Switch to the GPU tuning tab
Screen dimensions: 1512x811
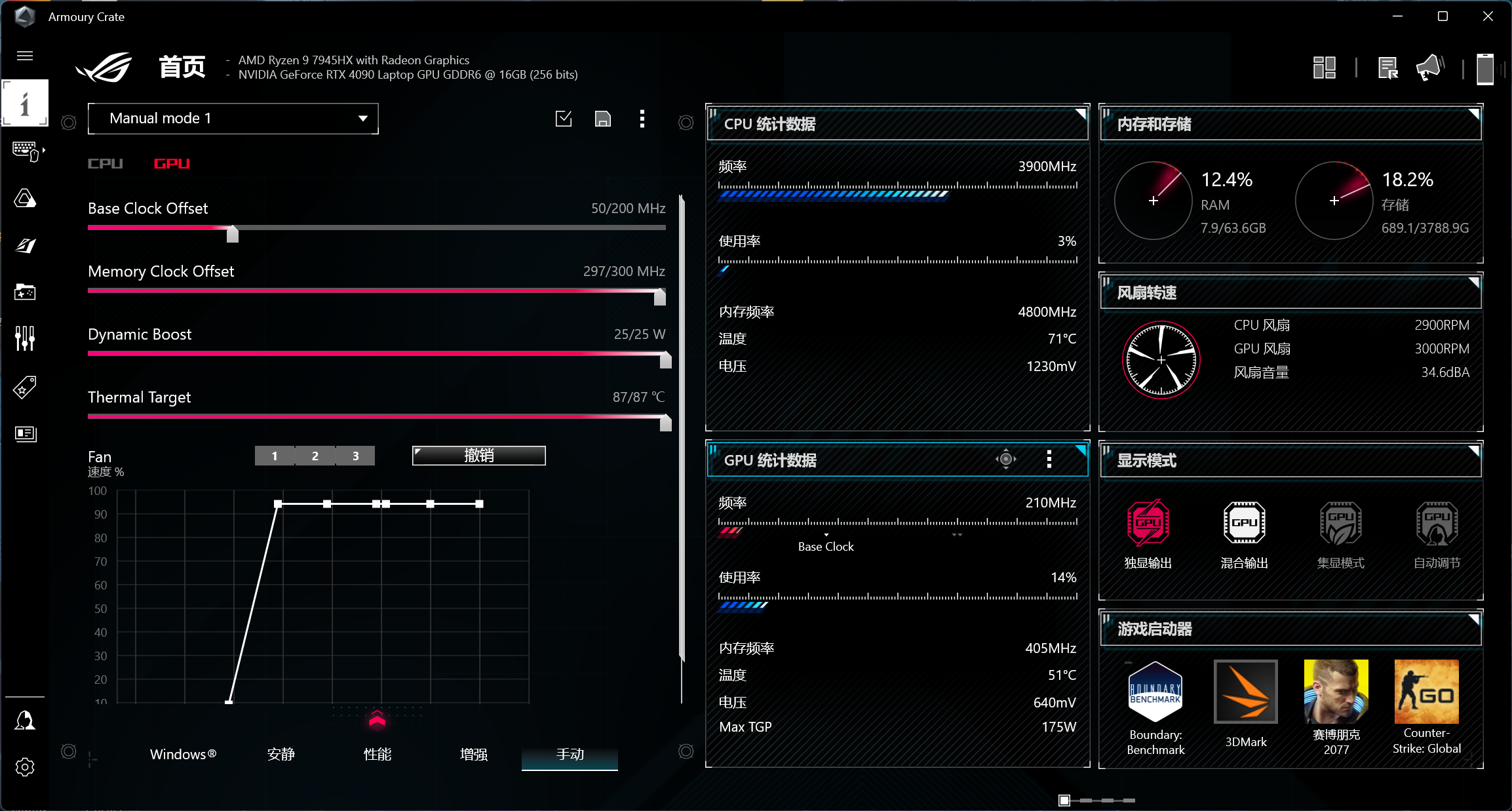pyautogui.click(x=172, y=164)
